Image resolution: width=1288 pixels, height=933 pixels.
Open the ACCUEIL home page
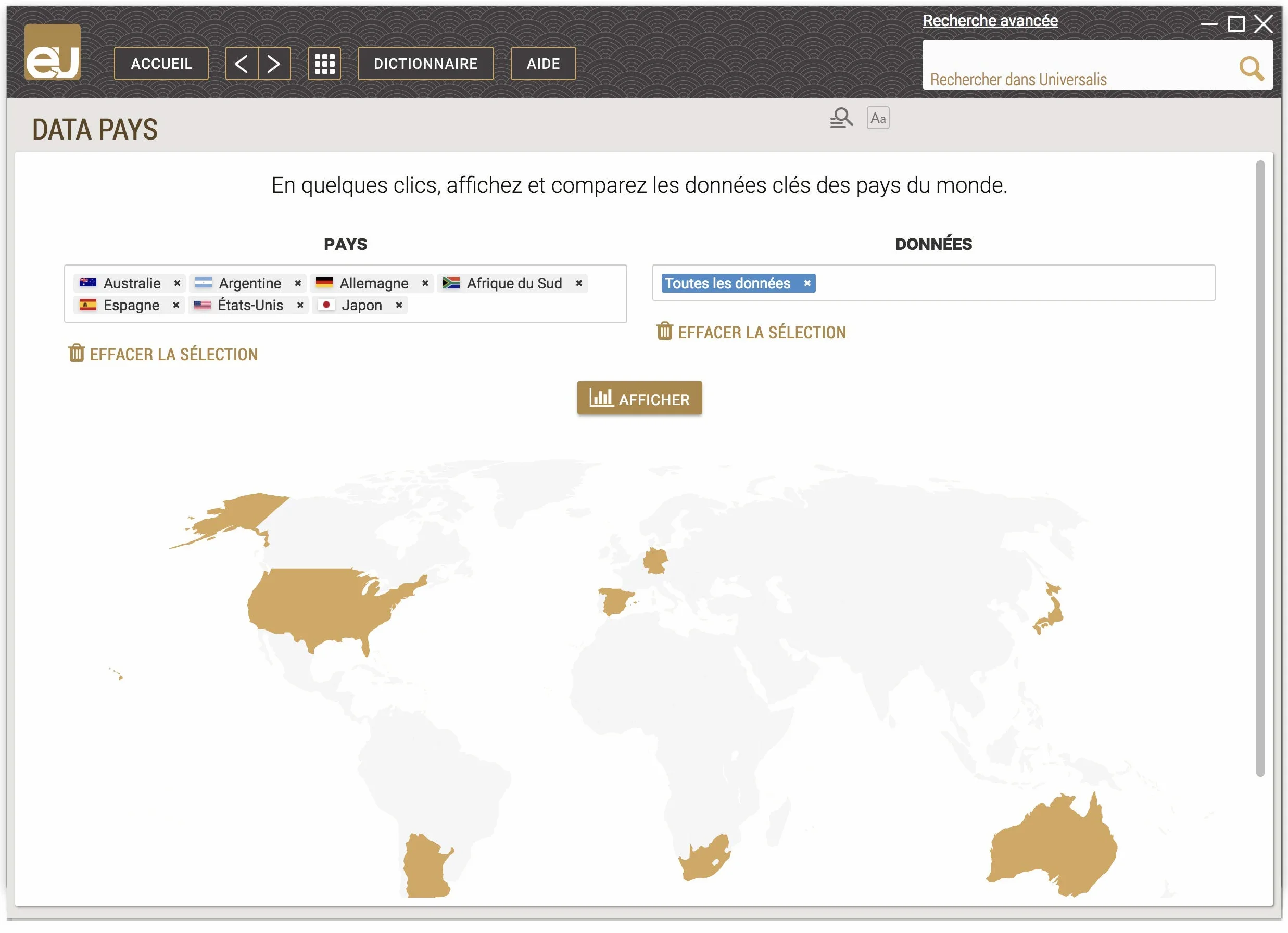click(161, 64)
